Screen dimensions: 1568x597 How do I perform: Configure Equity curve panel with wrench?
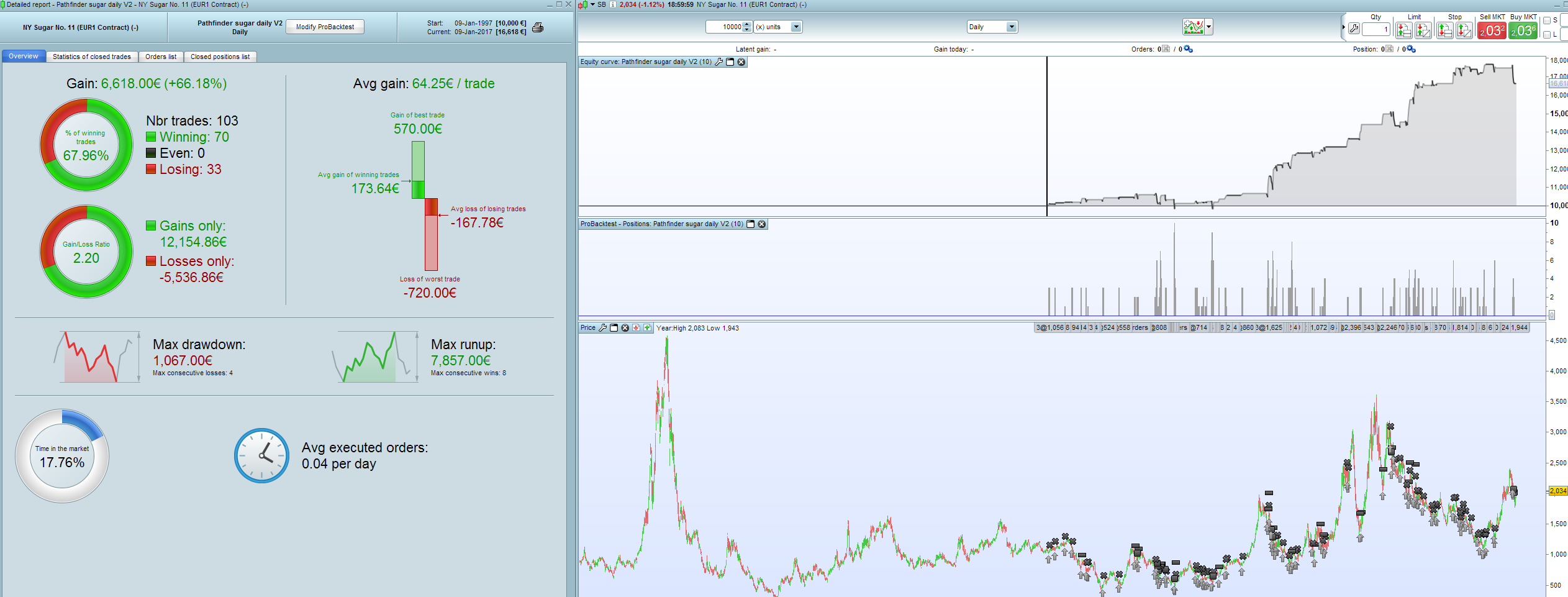[x=719, y=62]
